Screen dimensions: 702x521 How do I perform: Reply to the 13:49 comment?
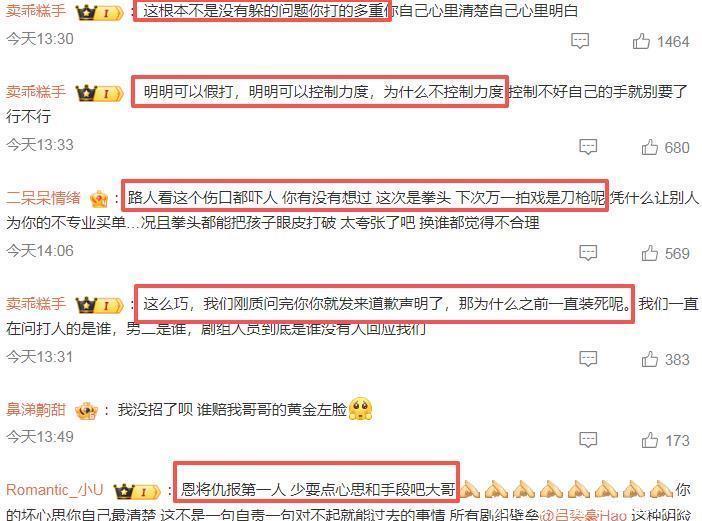tap(588, 440)
